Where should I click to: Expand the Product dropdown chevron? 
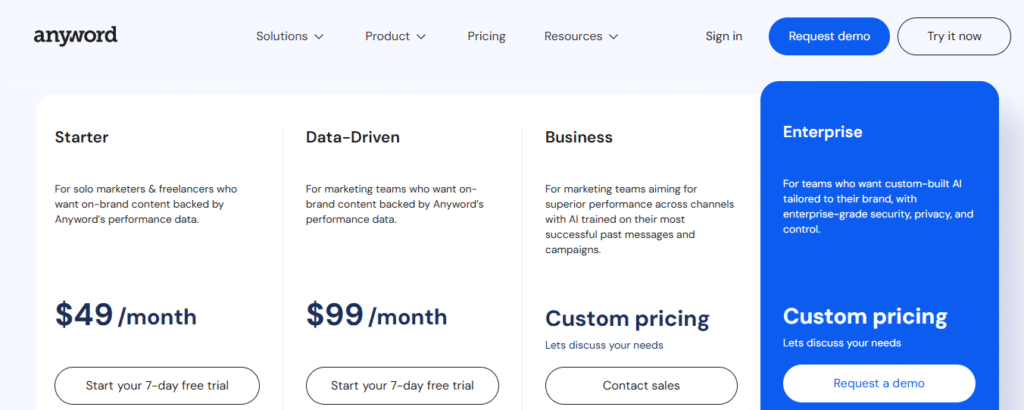(421, 37)
